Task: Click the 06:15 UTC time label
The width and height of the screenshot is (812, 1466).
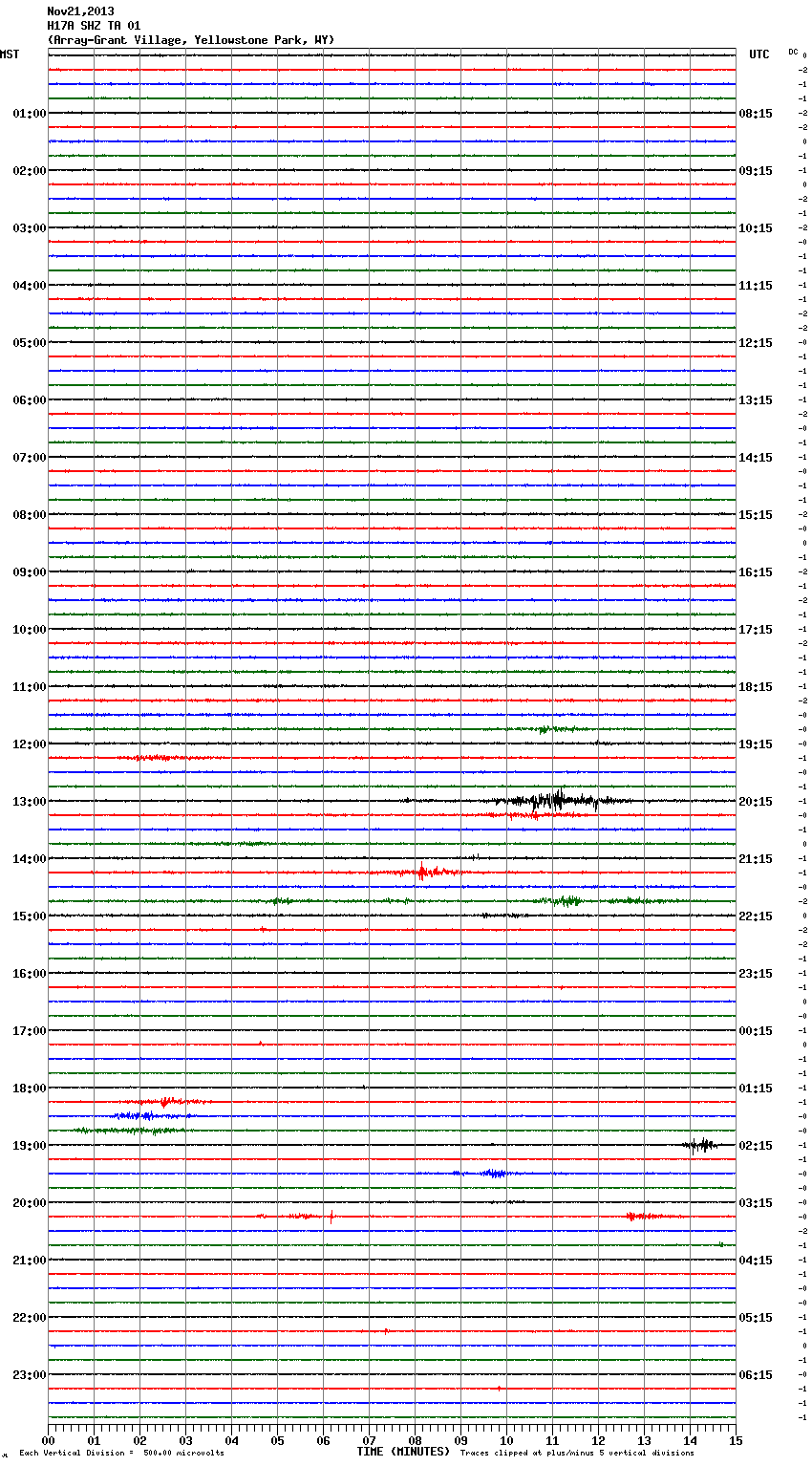Action: tap(756, 1375)
